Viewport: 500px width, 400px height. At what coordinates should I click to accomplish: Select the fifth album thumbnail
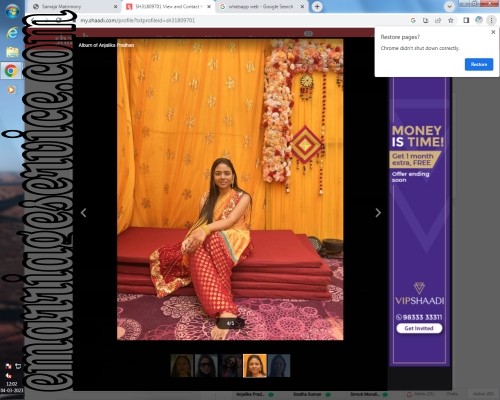279,366
